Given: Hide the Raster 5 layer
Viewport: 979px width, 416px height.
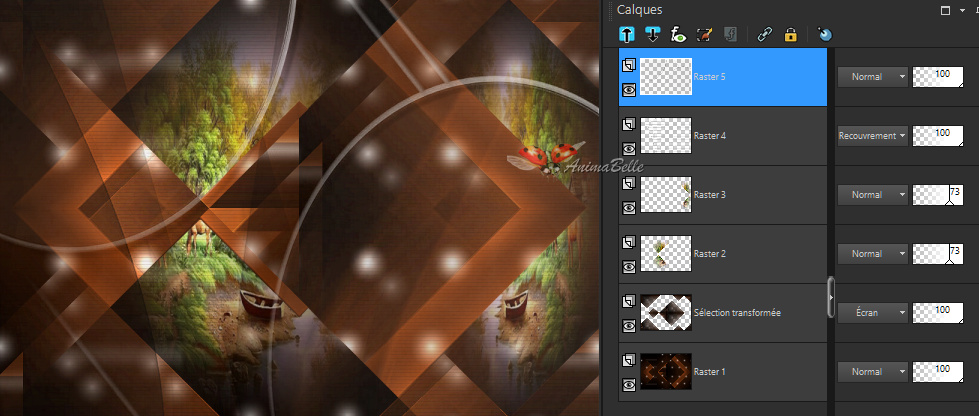Looking at the screenshot, I should (629, 90).
